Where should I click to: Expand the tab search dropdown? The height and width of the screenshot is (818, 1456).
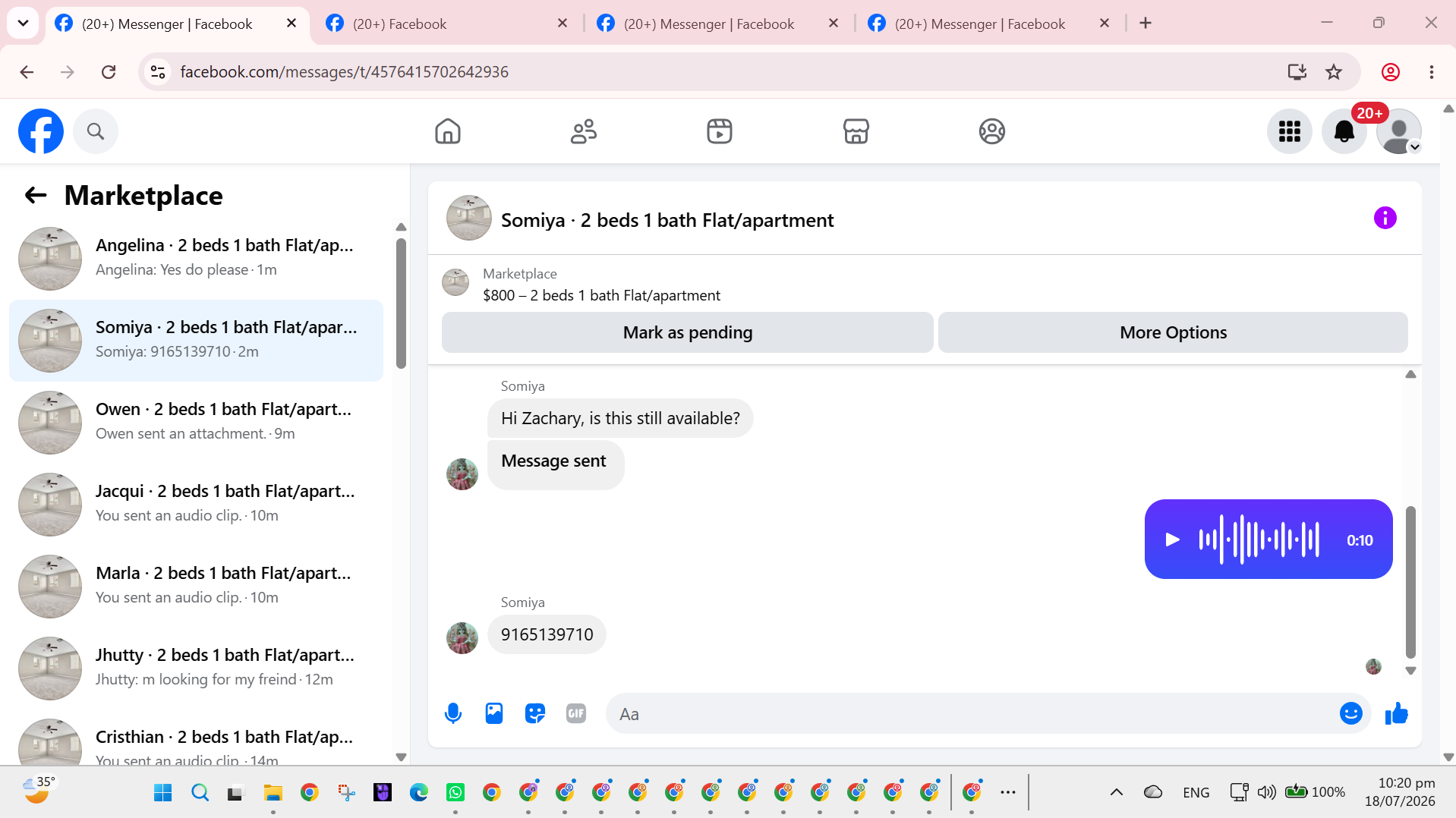[x=23, y=24]
